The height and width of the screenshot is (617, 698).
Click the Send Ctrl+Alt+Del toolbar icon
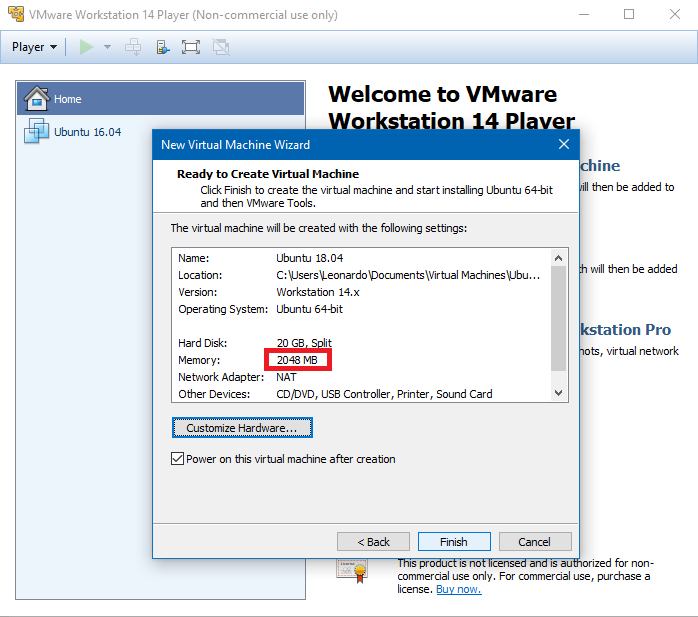(x=133, y=47)
